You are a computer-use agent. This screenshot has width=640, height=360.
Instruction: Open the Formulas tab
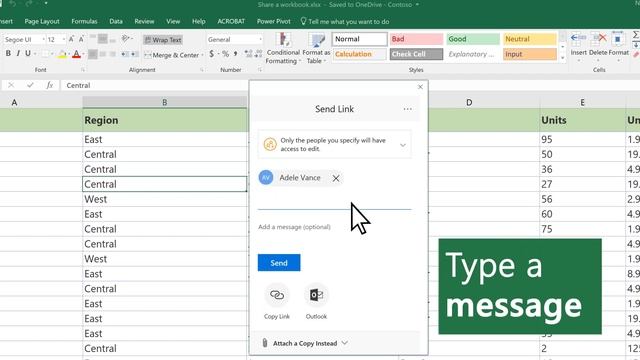pos(84,21)
